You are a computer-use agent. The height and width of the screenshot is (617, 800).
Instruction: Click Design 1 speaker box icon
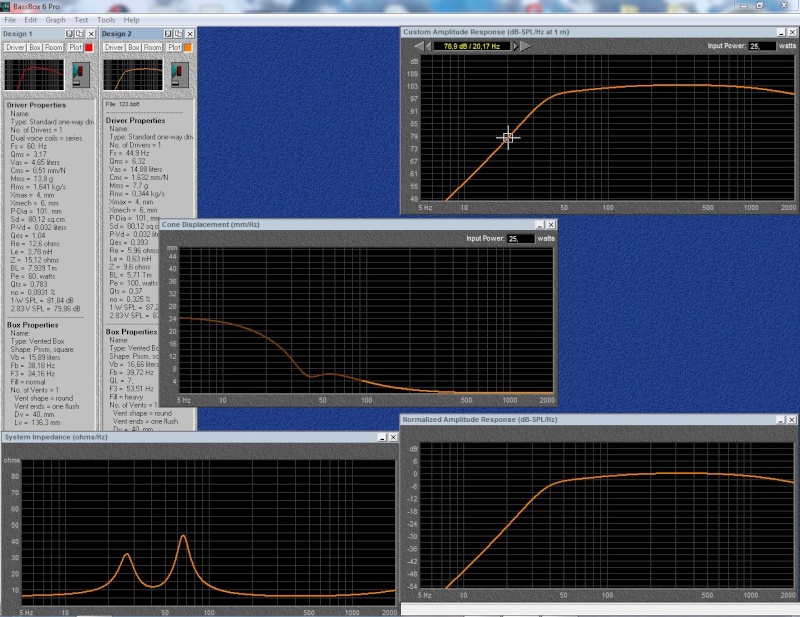point(81,75)
